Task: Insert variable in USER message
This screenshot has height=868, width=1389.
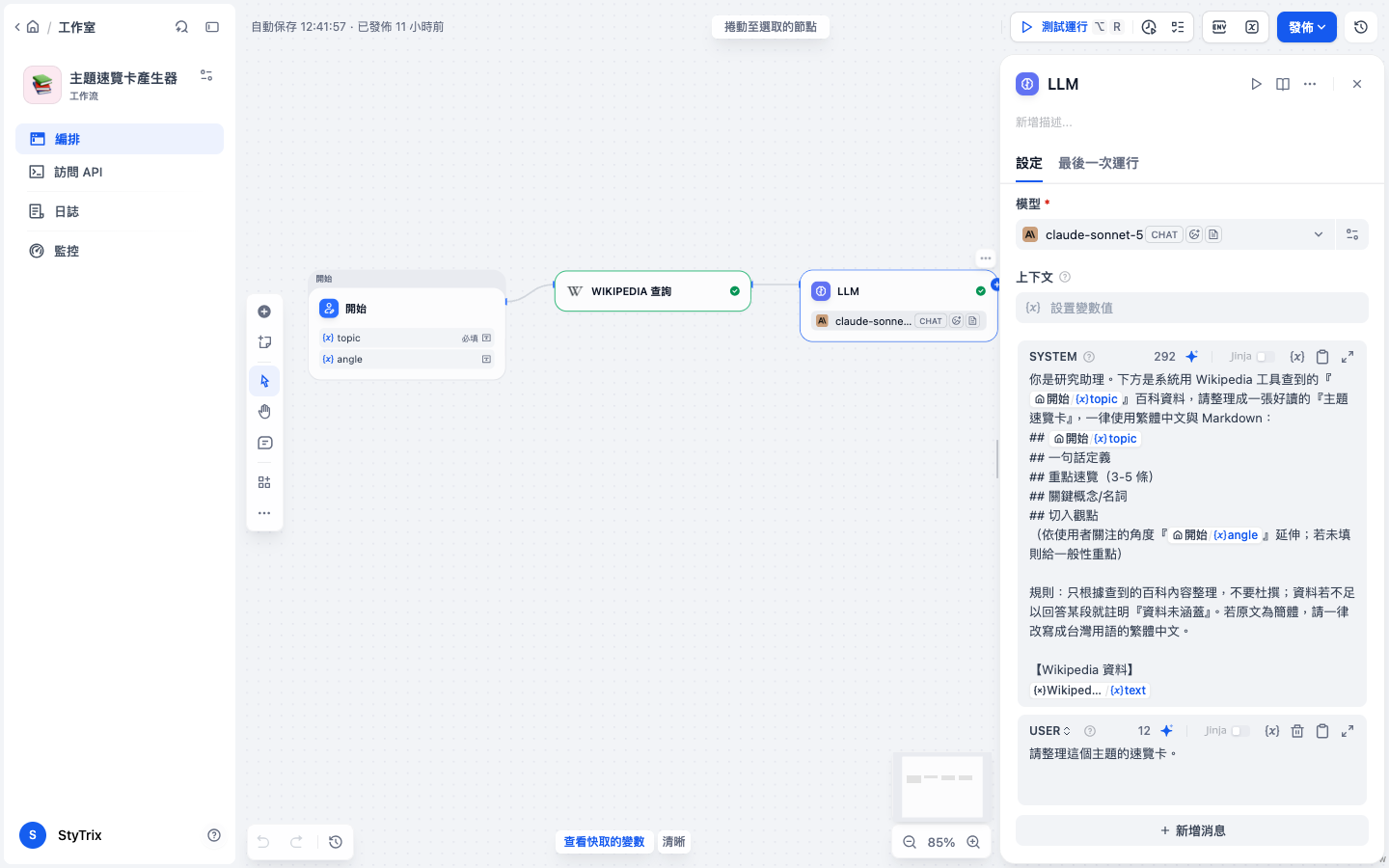Action: [1272, 731]
